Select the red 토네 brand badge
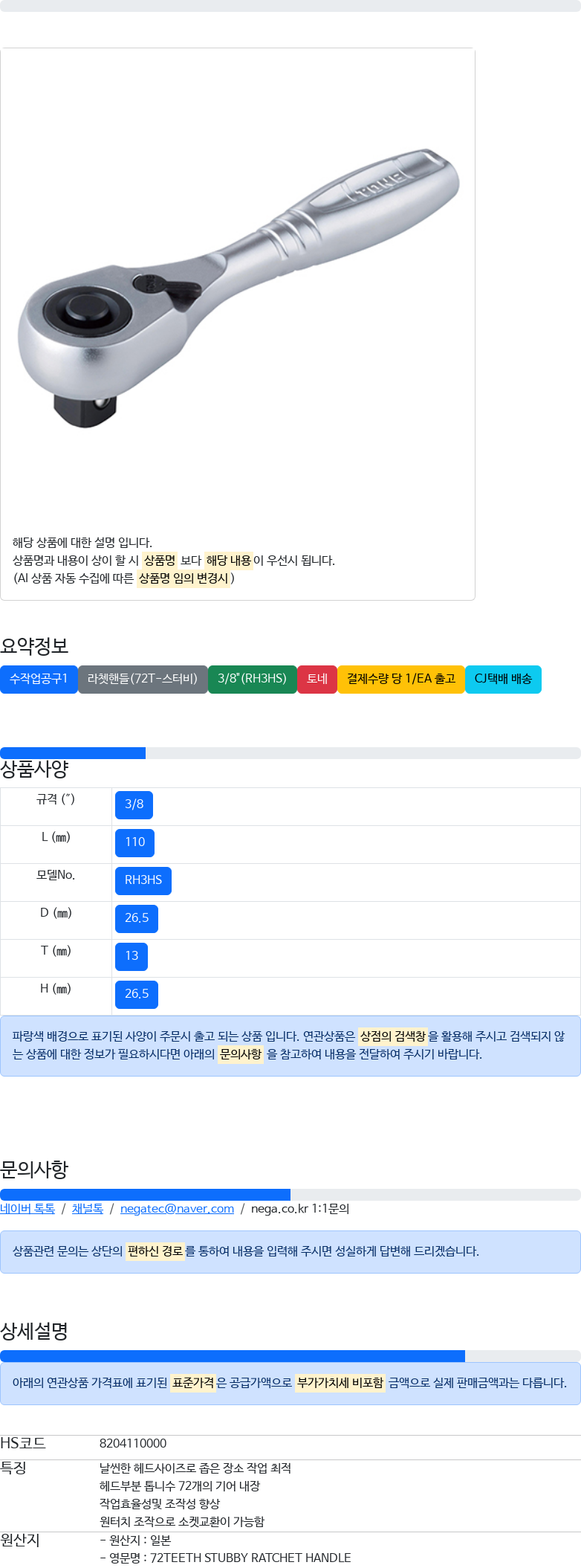Screen dimensions: 581x1568 coord(317,679)
